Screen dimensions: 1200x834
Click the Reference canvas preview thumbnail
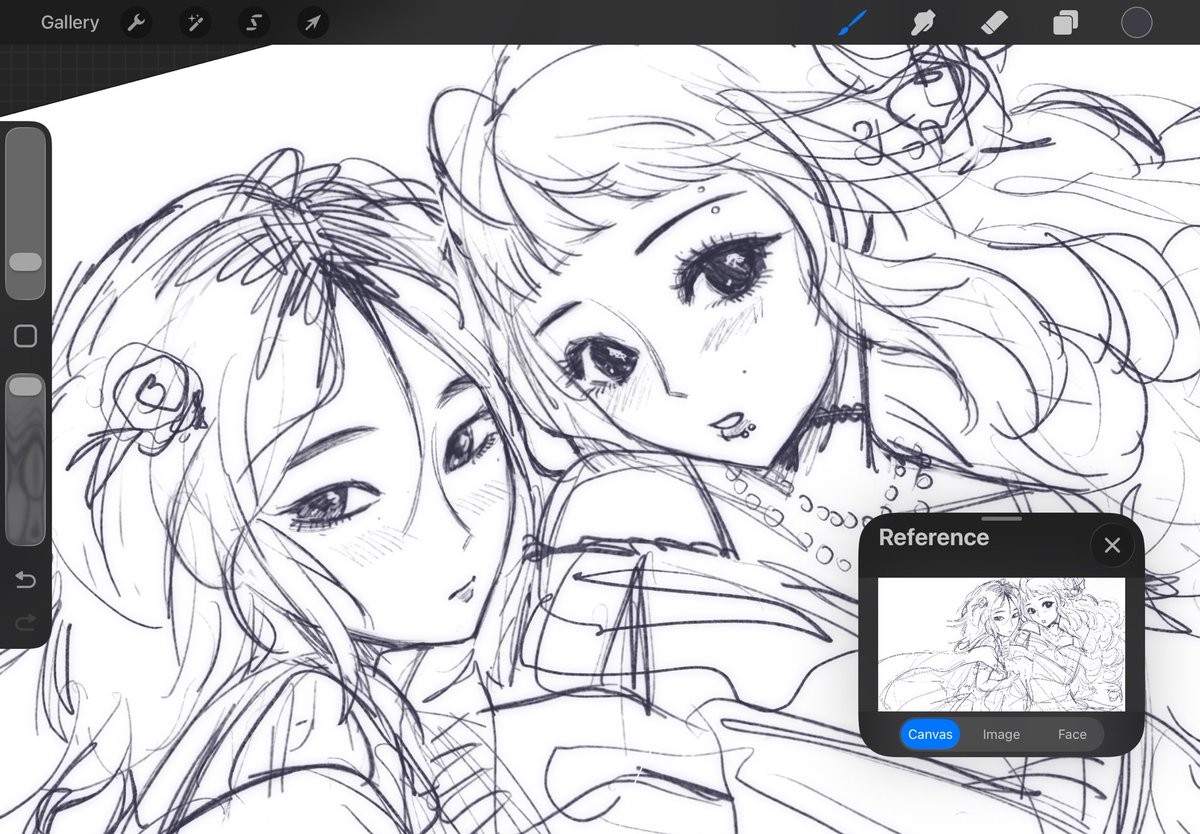[x=1001, y=644]
